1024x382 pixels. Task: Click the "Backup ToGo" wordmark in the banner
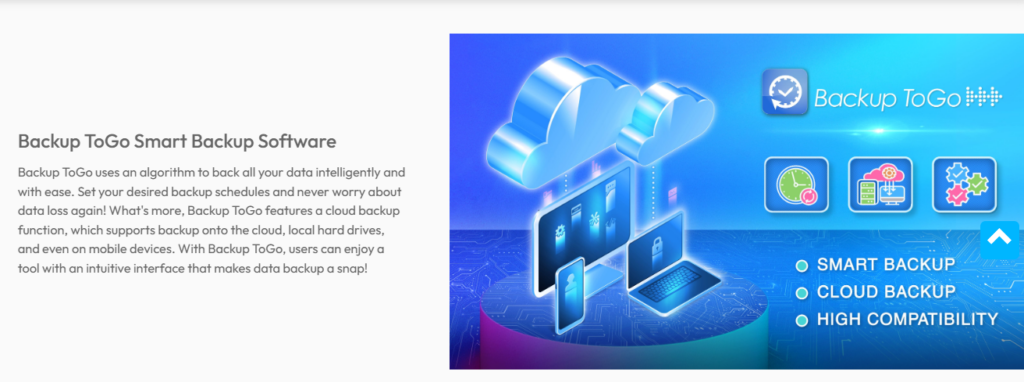[888, 98]
